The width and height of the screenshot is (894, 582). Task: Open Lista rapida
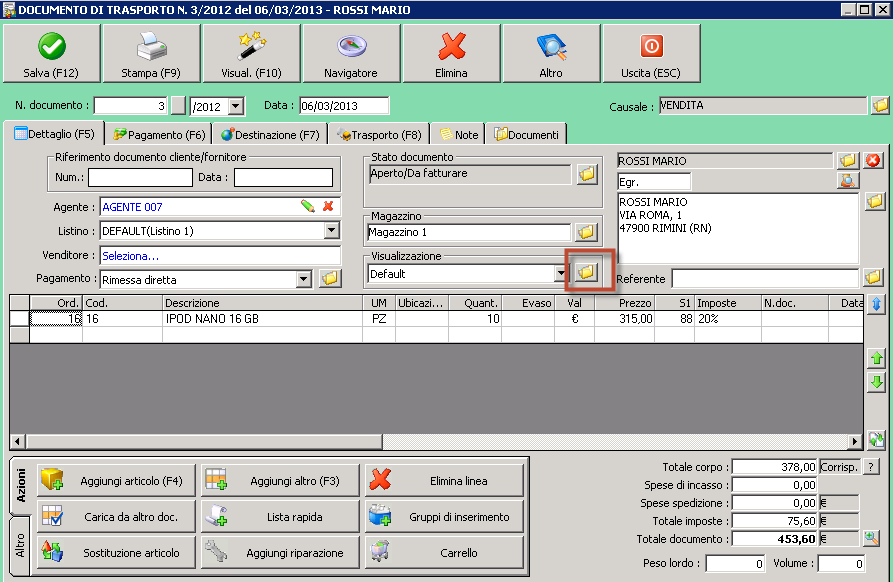pos(281,517)
